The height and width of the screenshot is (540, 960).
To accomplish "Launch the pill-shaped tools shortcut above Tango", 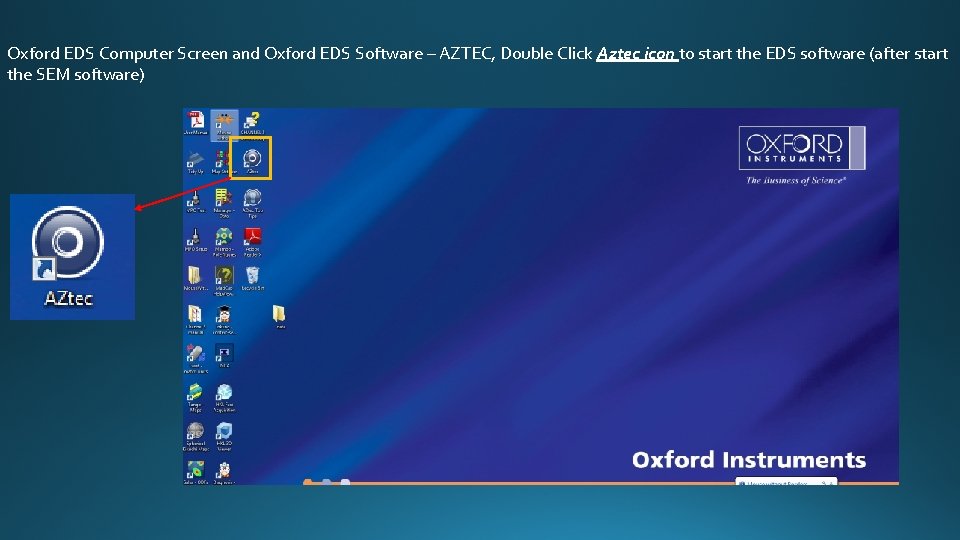I will click(196, 359).
